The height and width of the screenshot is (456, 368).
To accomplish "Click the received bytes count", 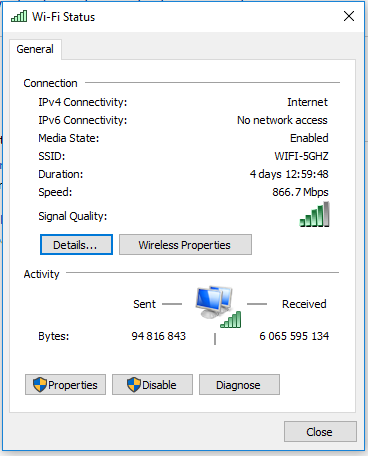I will click(294, 336).
